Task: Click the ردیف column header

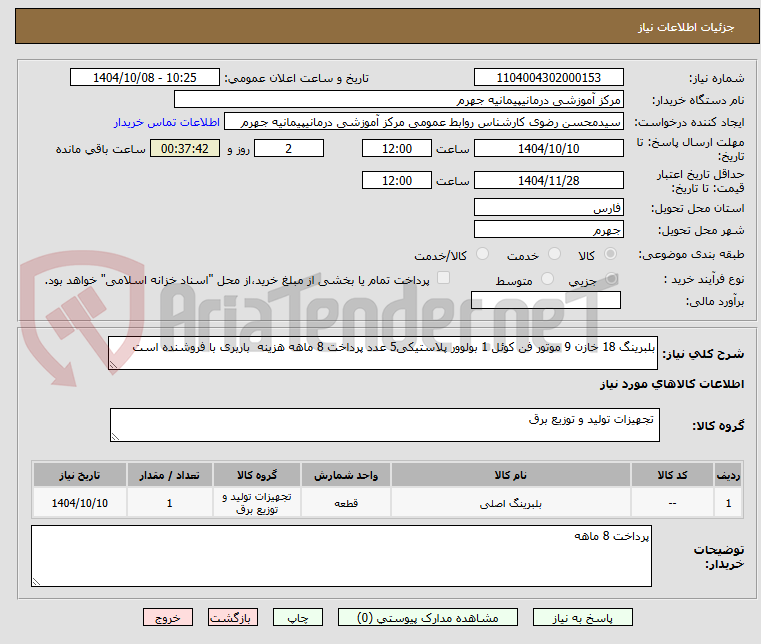Action: (x=728, y=475)
